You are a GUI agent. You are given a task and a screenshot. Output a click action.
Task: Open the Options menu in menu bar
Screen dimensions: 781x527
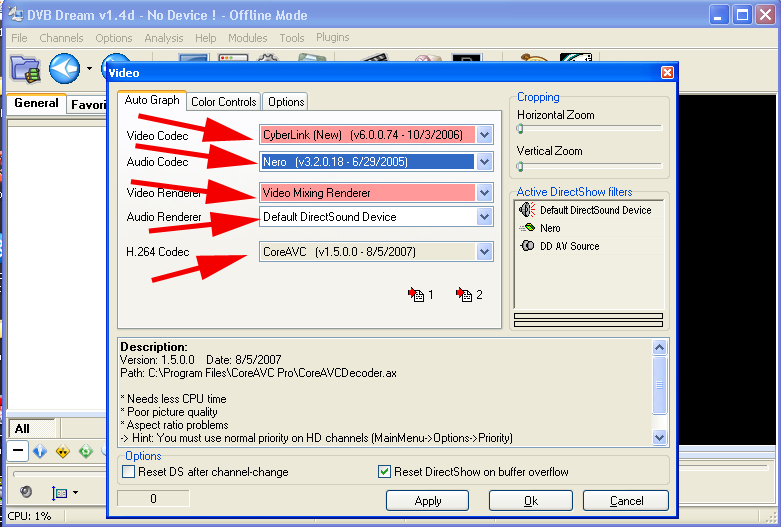click(x=114, y=38)
